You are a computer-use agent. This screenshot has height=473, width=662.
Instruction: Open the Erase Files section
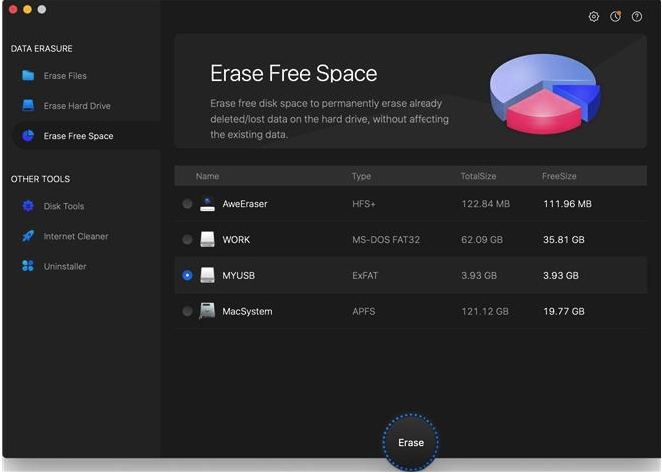coord(65,76)
